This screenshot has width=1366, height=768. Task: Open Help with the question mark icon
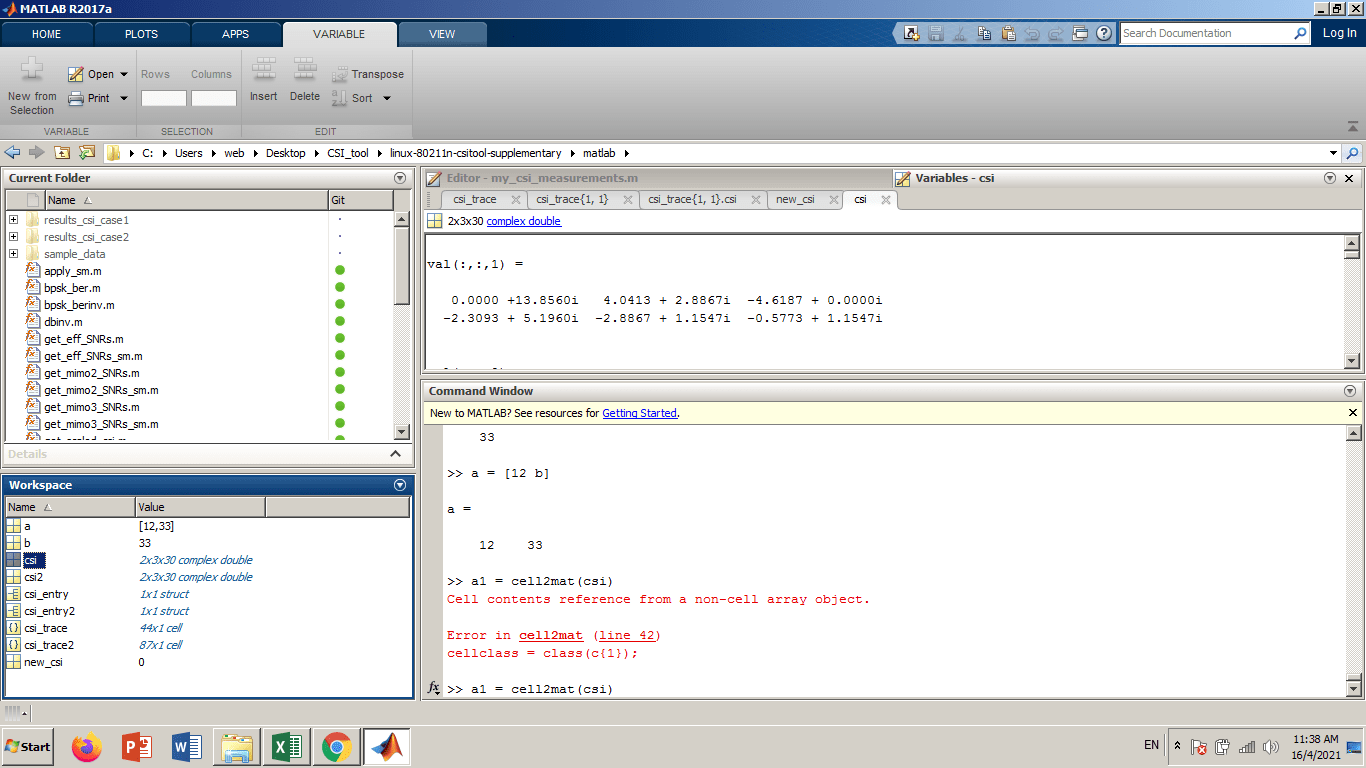pyautogui.click(x=1104, y=33)
